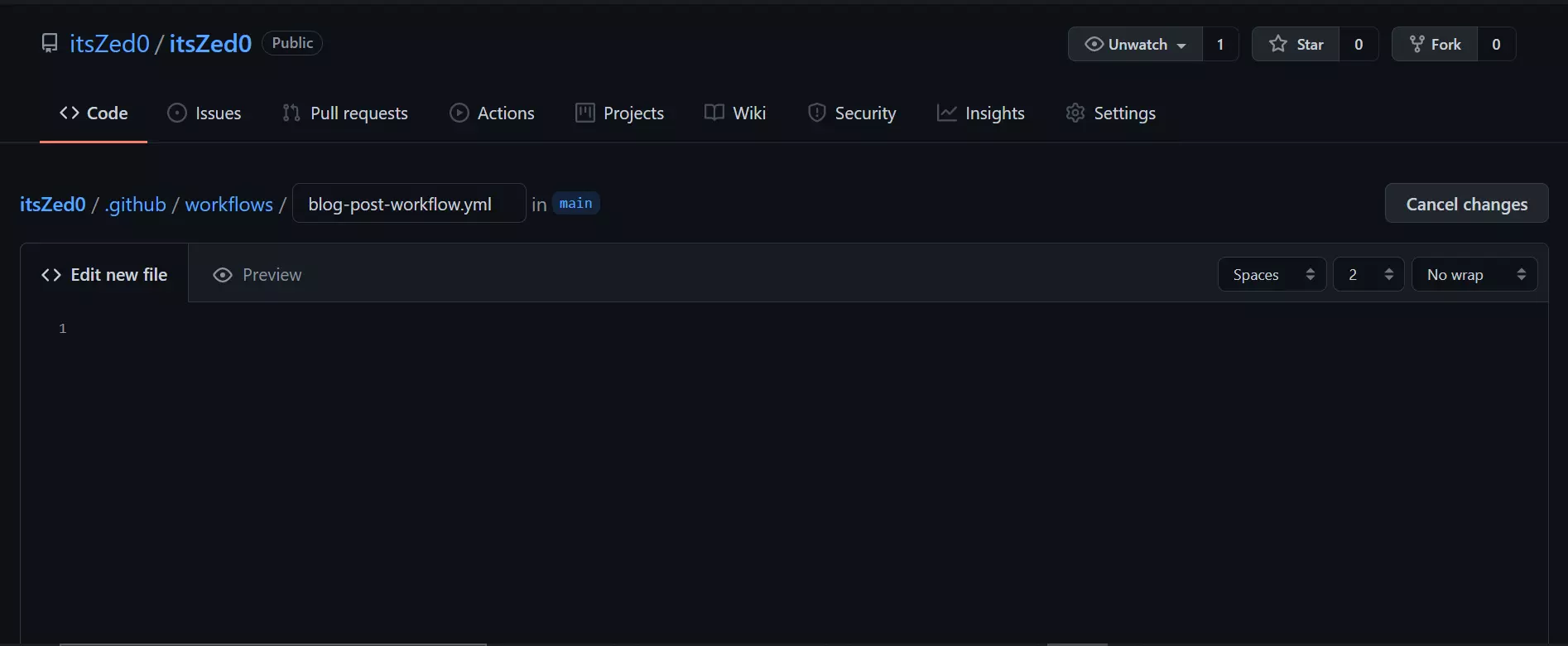Open the bold itsZed0 repository name link
1568x646 pixels.
(210, 43)
